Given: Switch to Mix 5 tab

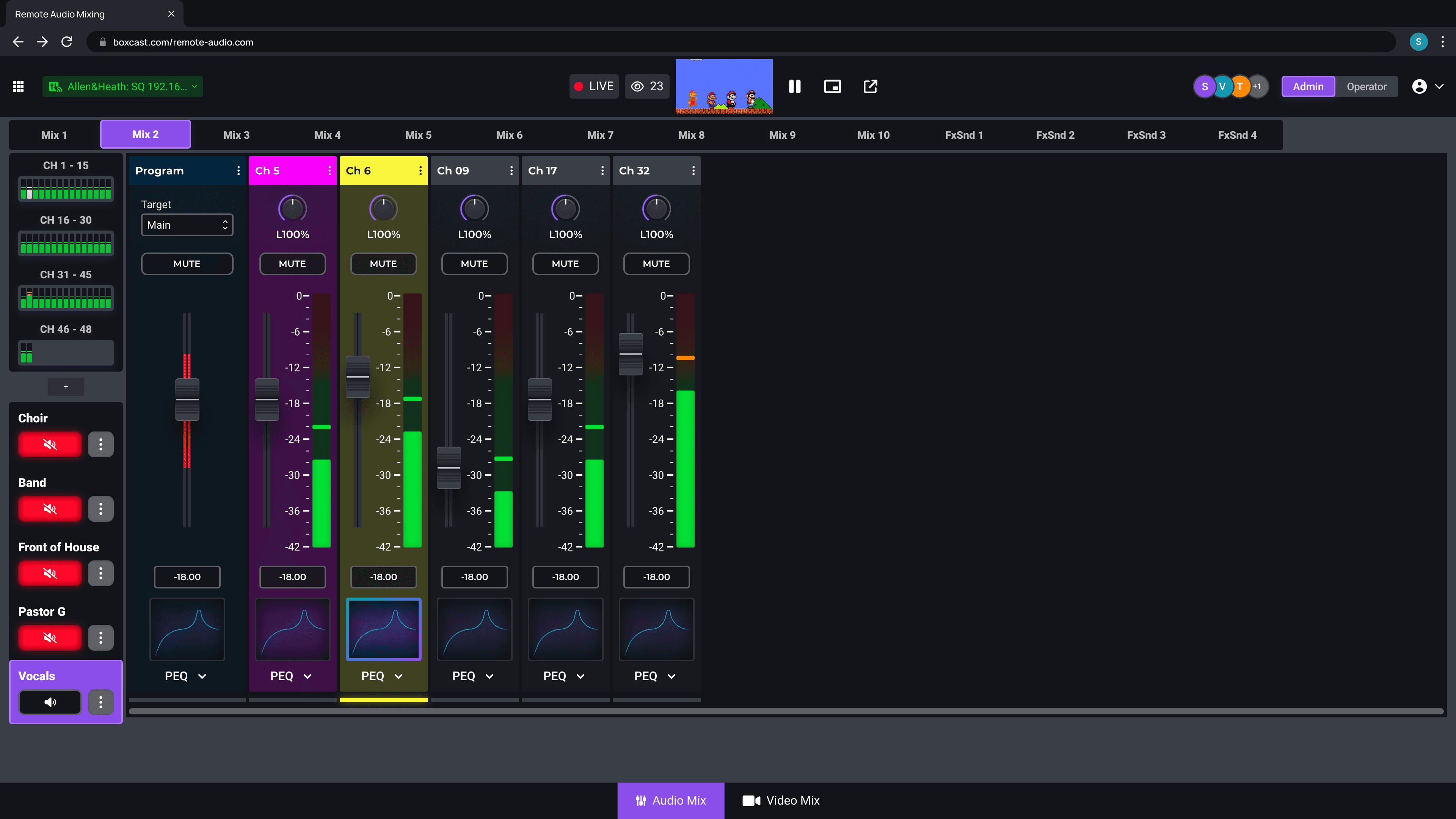Looking at the screenshot, I should tap(418, 135).
